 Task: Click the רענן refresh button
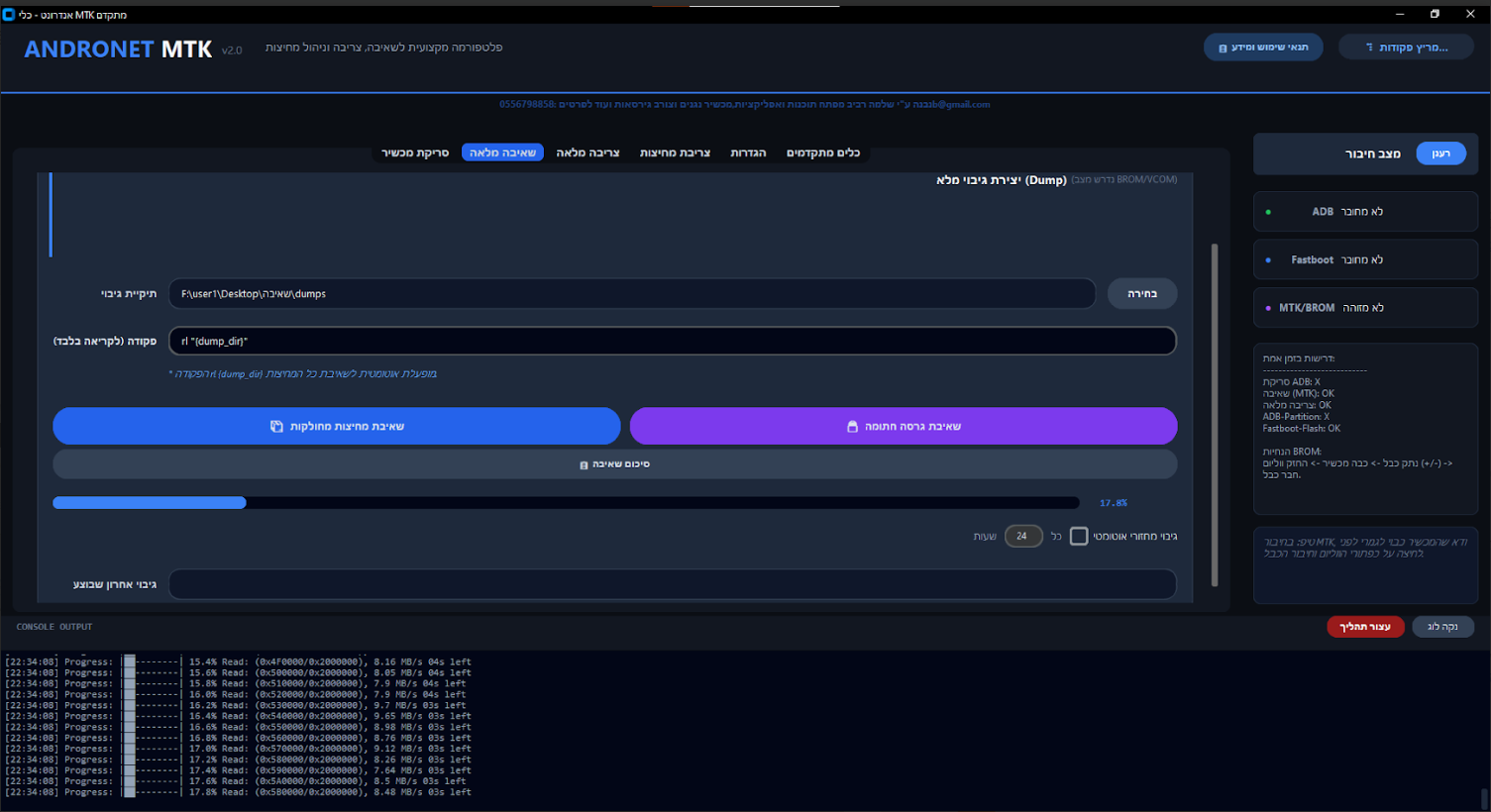click(x=1441, y=153)
